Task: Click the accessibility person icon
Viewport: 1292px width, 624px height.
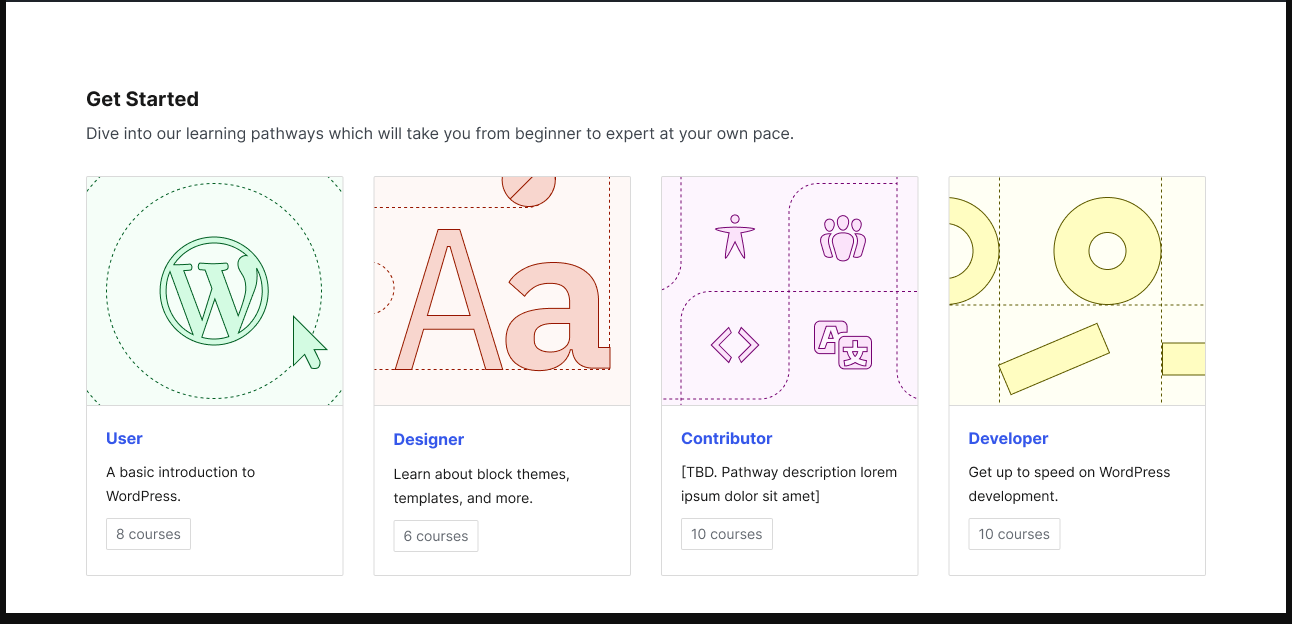Action: click(735, 237)
